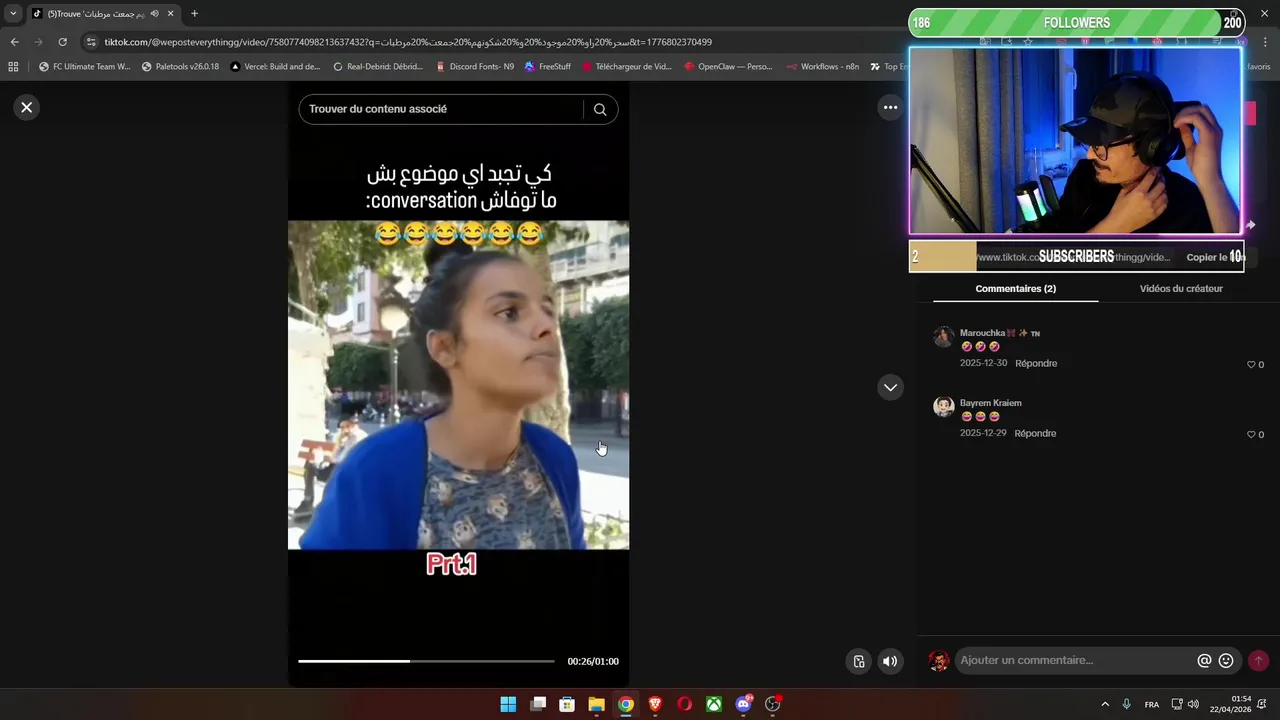The image size is (1280, 720).
Task: Open network settings icon in tray
Action: pyautogui.click(x=1177, y=704)
